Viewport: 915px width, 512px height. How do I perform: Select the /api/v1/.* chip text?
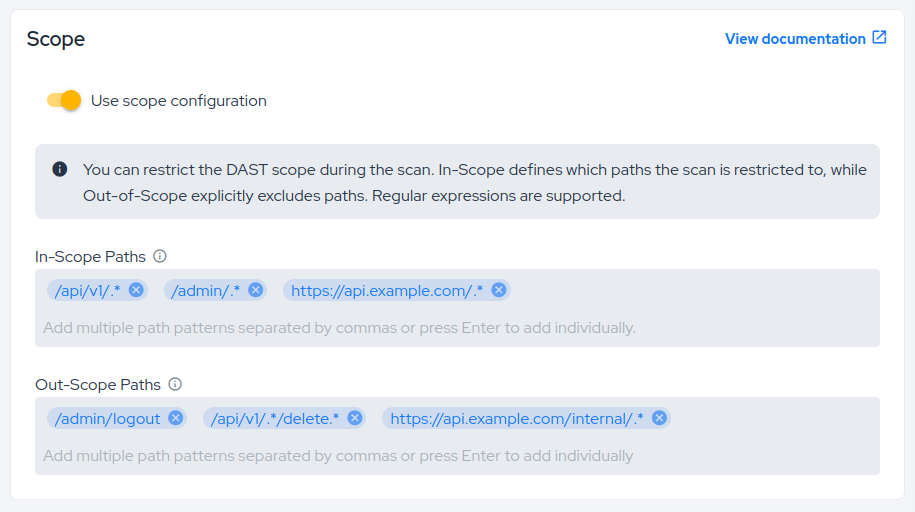click(x=88, y=291)
